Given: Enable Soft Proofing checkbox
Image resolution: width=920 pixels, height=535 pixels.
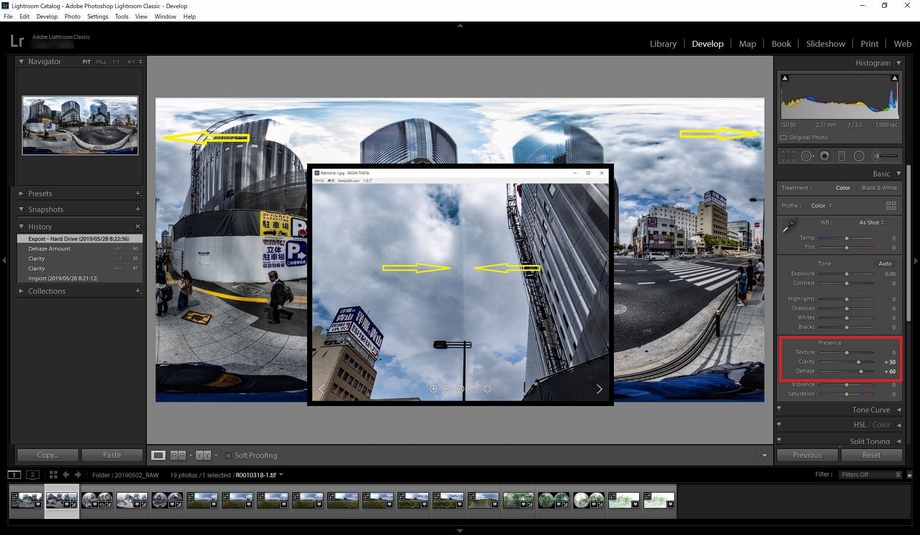Looking at the screenshot, I should click(229, 455).
